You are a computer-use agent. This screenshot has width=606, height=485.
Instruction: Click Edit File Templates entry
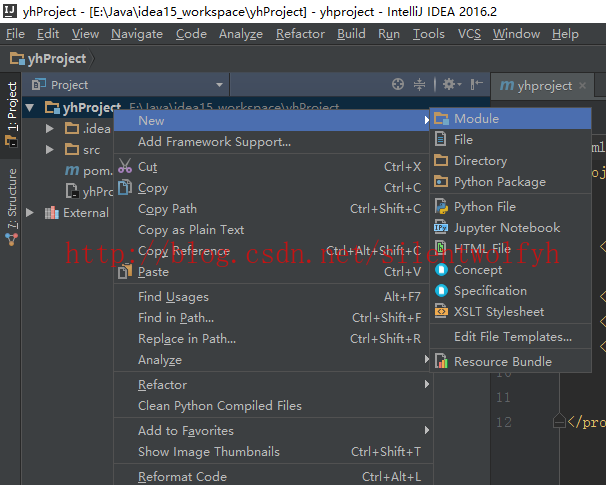click(512, 337)
